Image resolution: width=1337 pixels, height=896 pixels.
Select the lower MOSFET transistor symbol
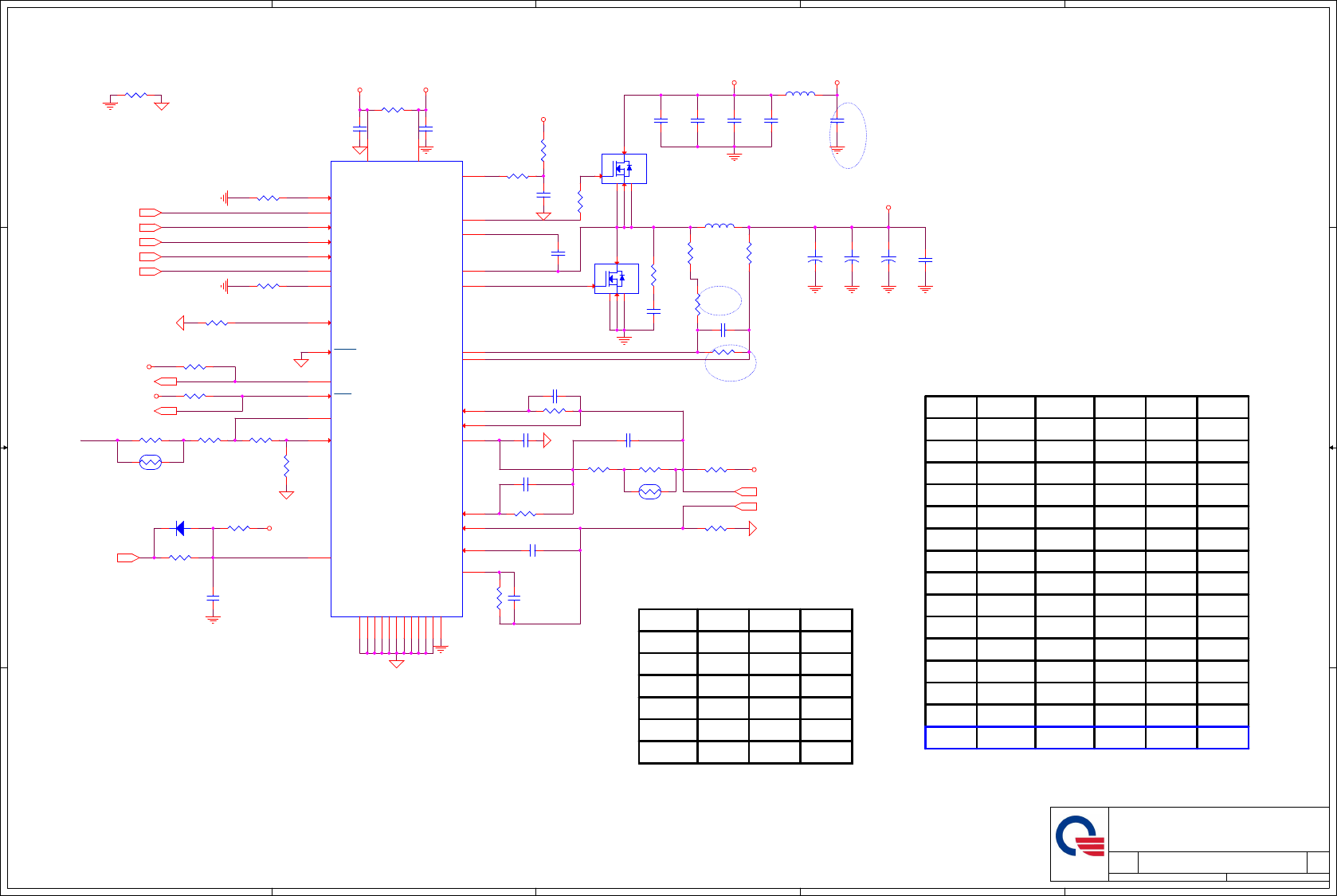click(617, 279)
